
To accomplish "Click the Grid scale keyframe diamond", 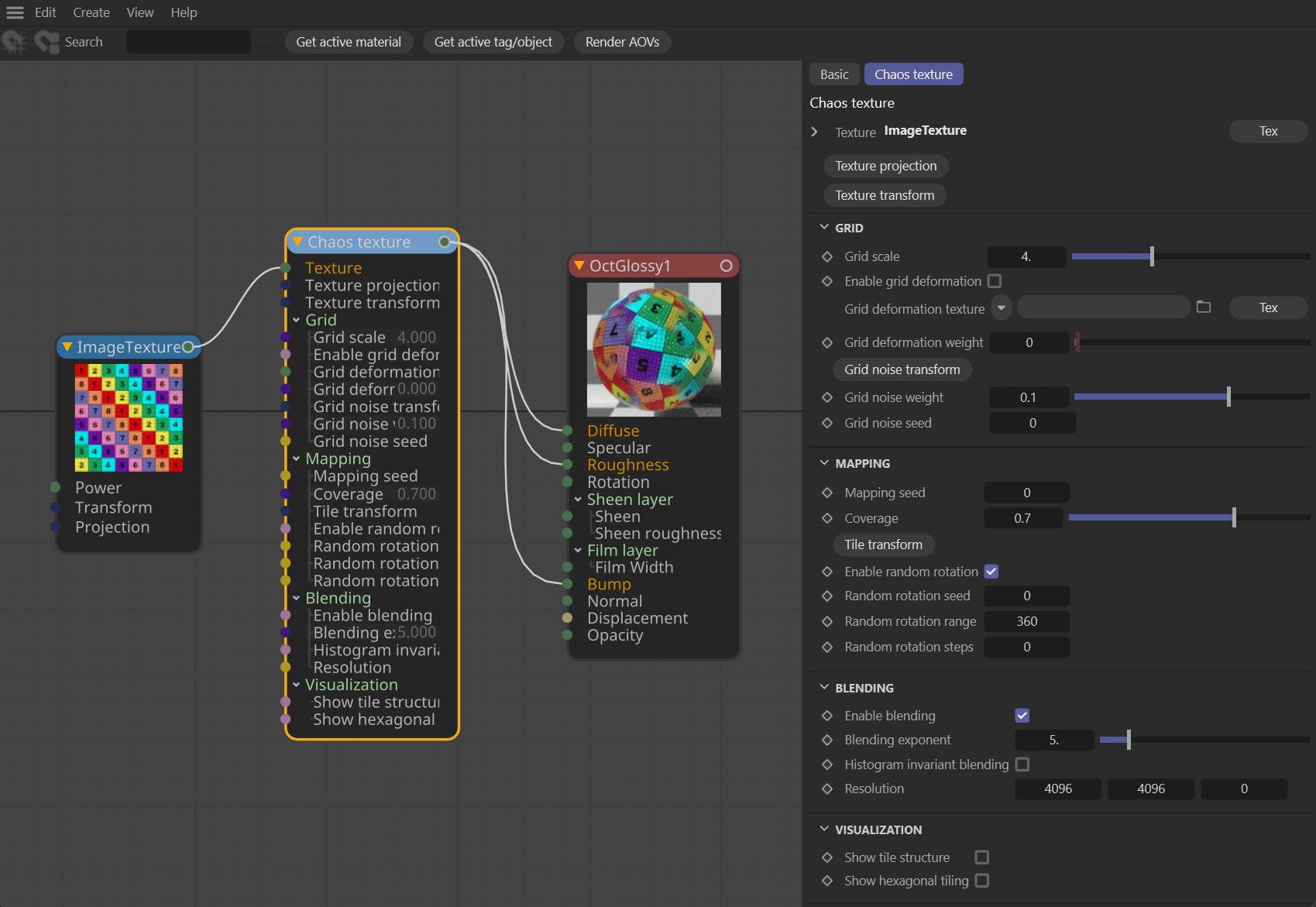I will coord(827,256).
